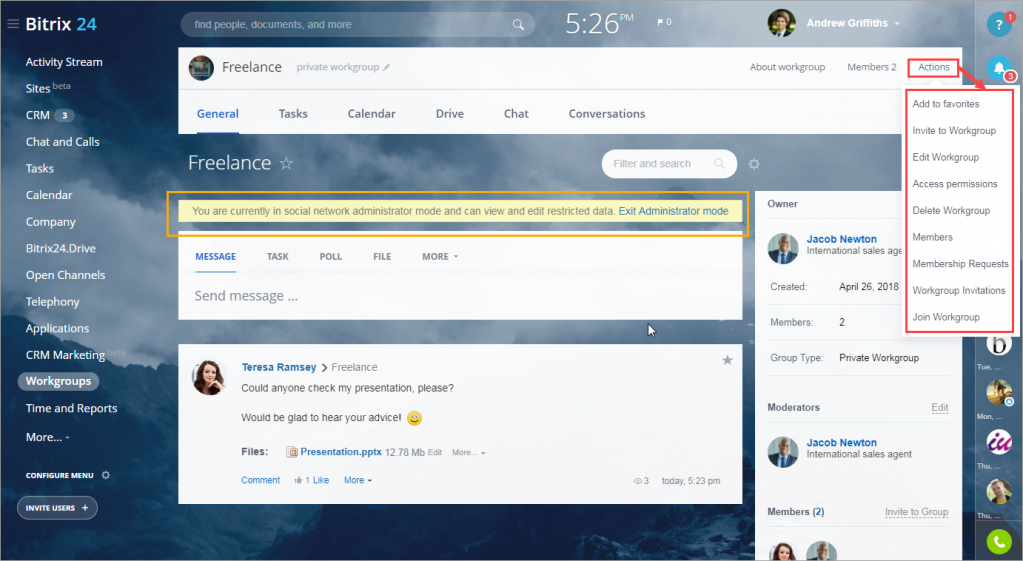The width and height of the screenshot is (1023, 561).
Task: Click the smiley emoji in the post
Action: [x=414, y=418]
